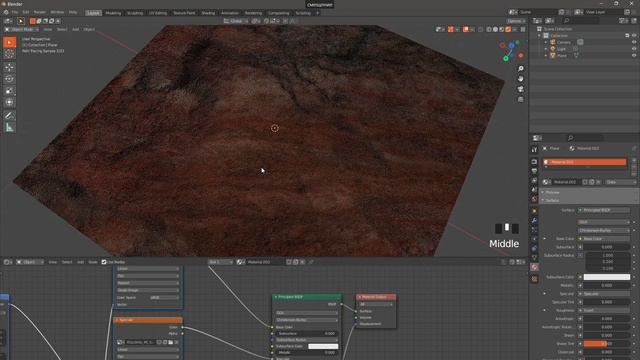Viewport: 640px width, 360px height.
Task: Open the Output properties tab
Action: coord(534,171)
